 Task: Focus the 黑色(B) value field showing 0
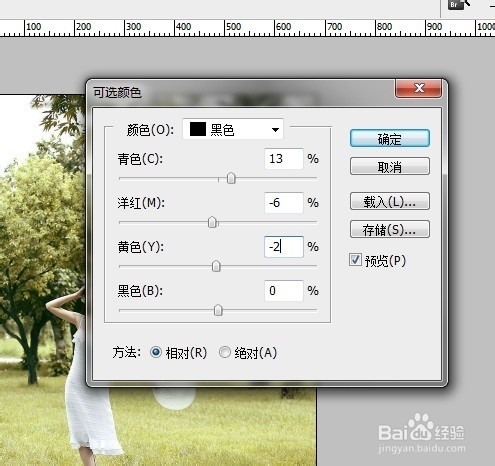pyautogui.click(x=284, y=291)
